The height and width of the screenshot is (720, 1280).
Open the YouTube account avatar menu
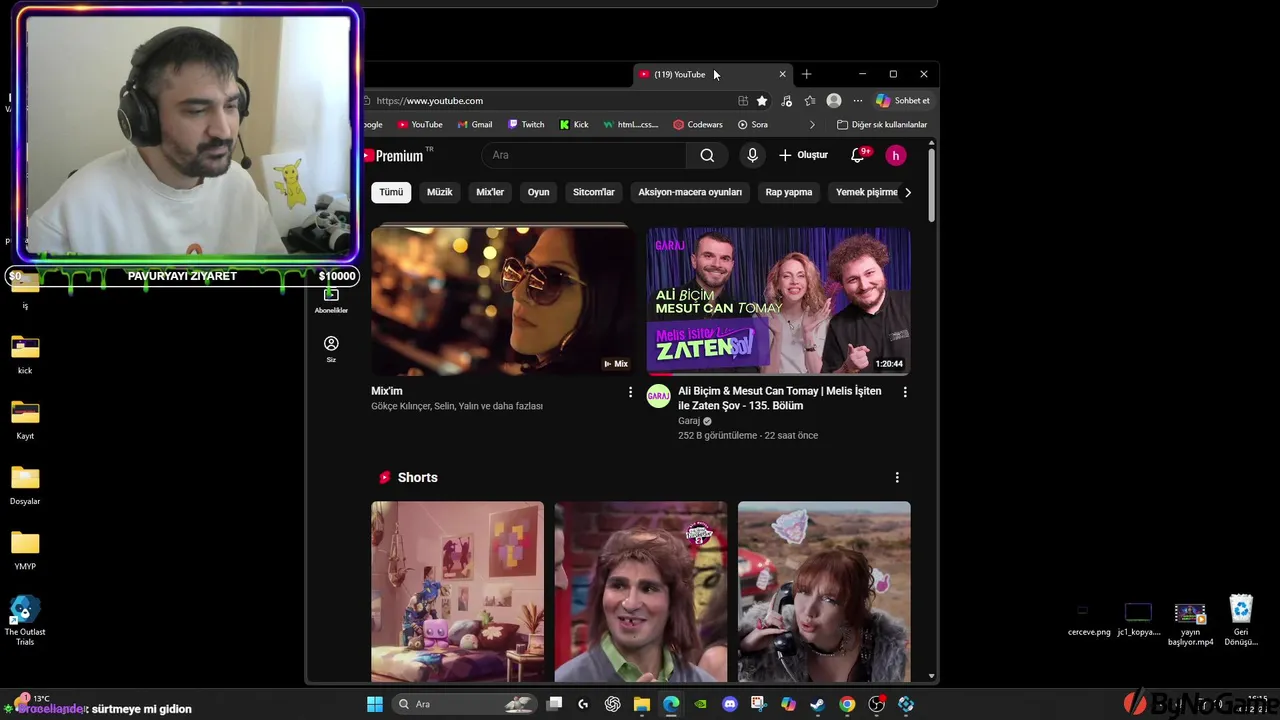(896, 155)
